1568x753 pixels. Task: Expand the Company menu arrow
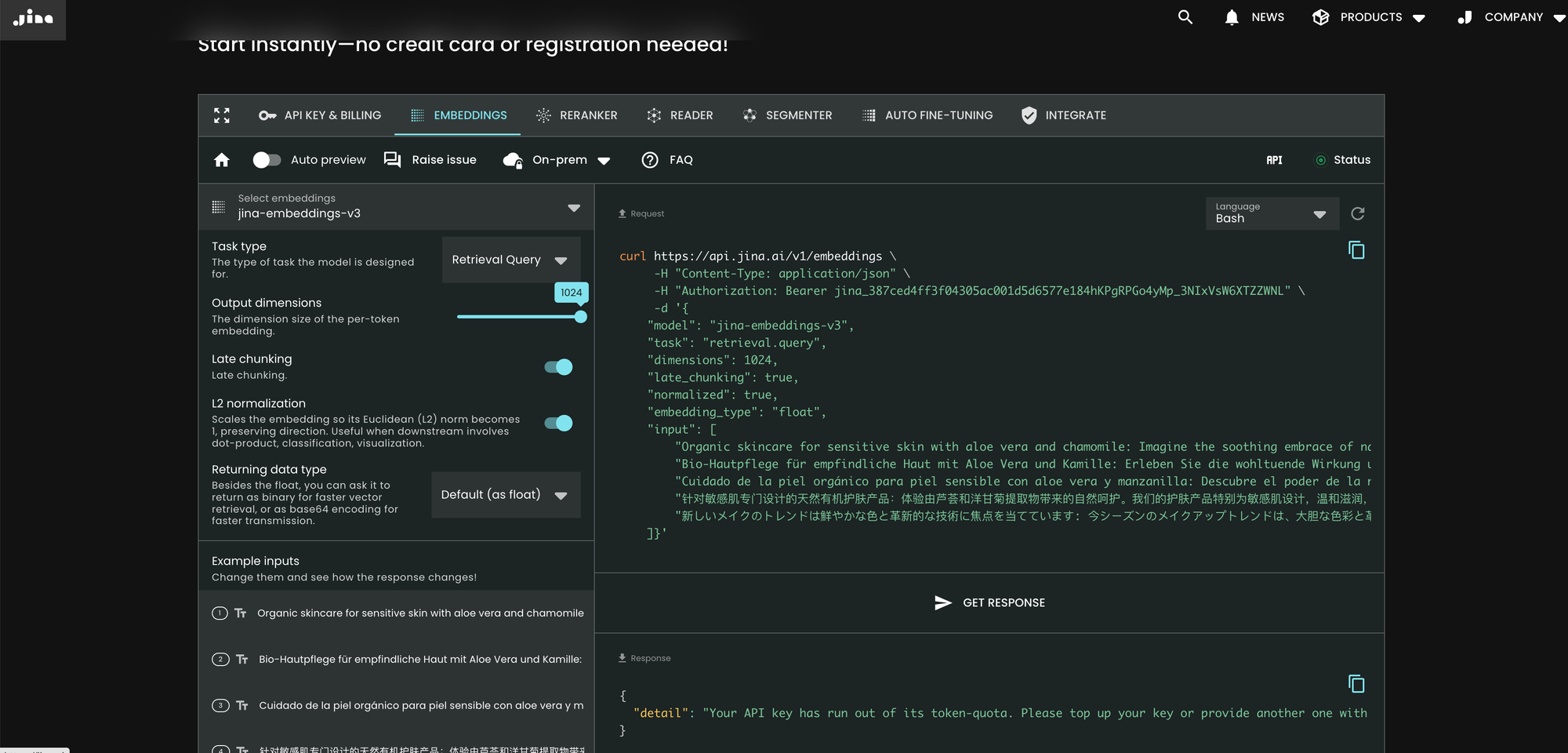click(x=1559, y=18)
